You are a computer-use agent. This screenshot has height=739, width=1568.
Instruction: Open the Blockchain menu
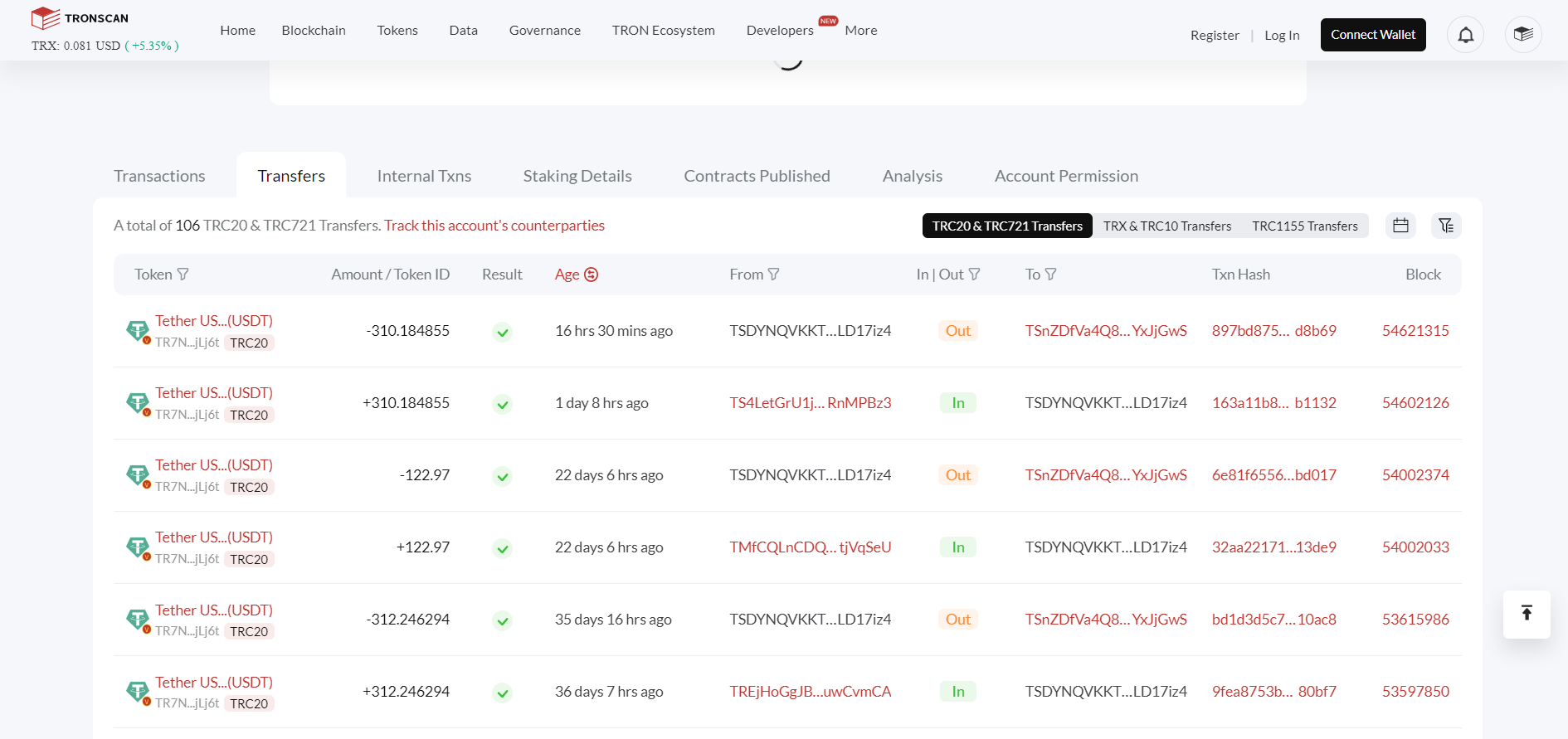[314, 31]
